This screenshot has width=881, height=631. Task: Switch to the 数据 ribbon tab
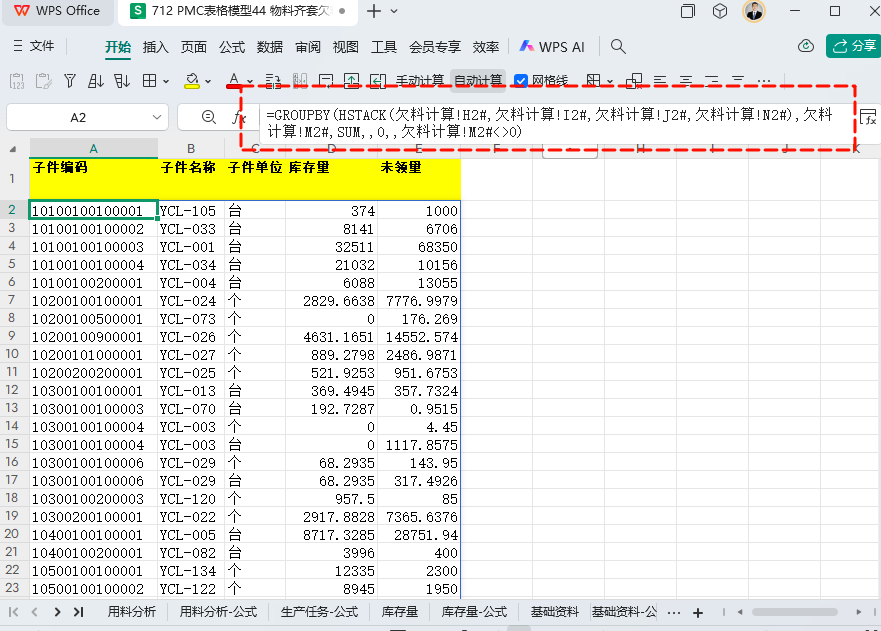[x=270, y=47]
